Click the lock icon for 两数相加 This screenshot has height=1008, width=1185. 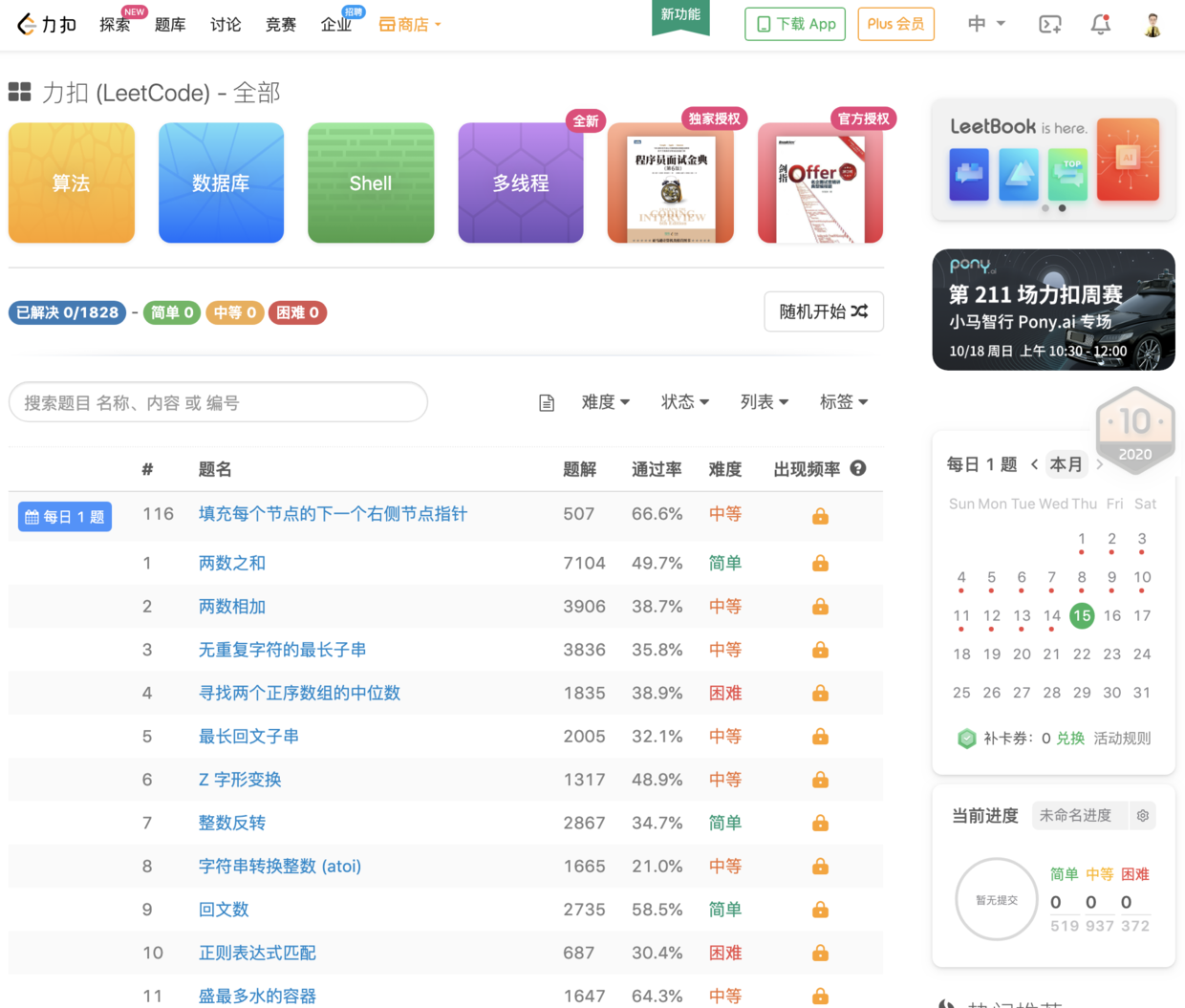click(x=820, y=606)
